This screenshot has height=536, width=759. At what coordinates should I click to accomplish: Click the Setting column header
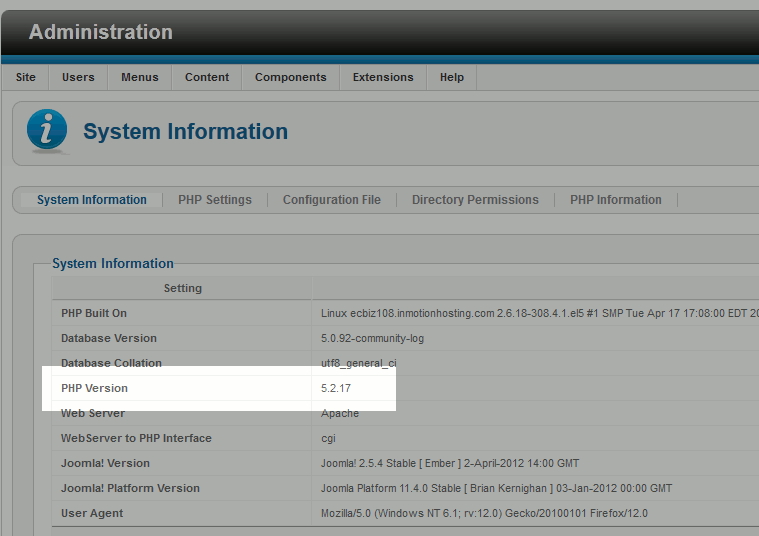[x=182, y=288]
